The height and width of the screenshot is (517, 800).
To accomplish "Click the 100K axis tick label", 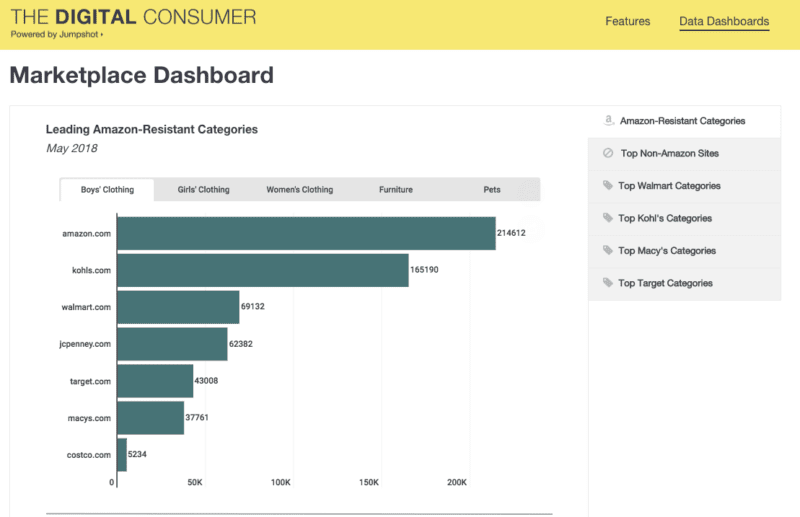I will click(x=281, y=482).
